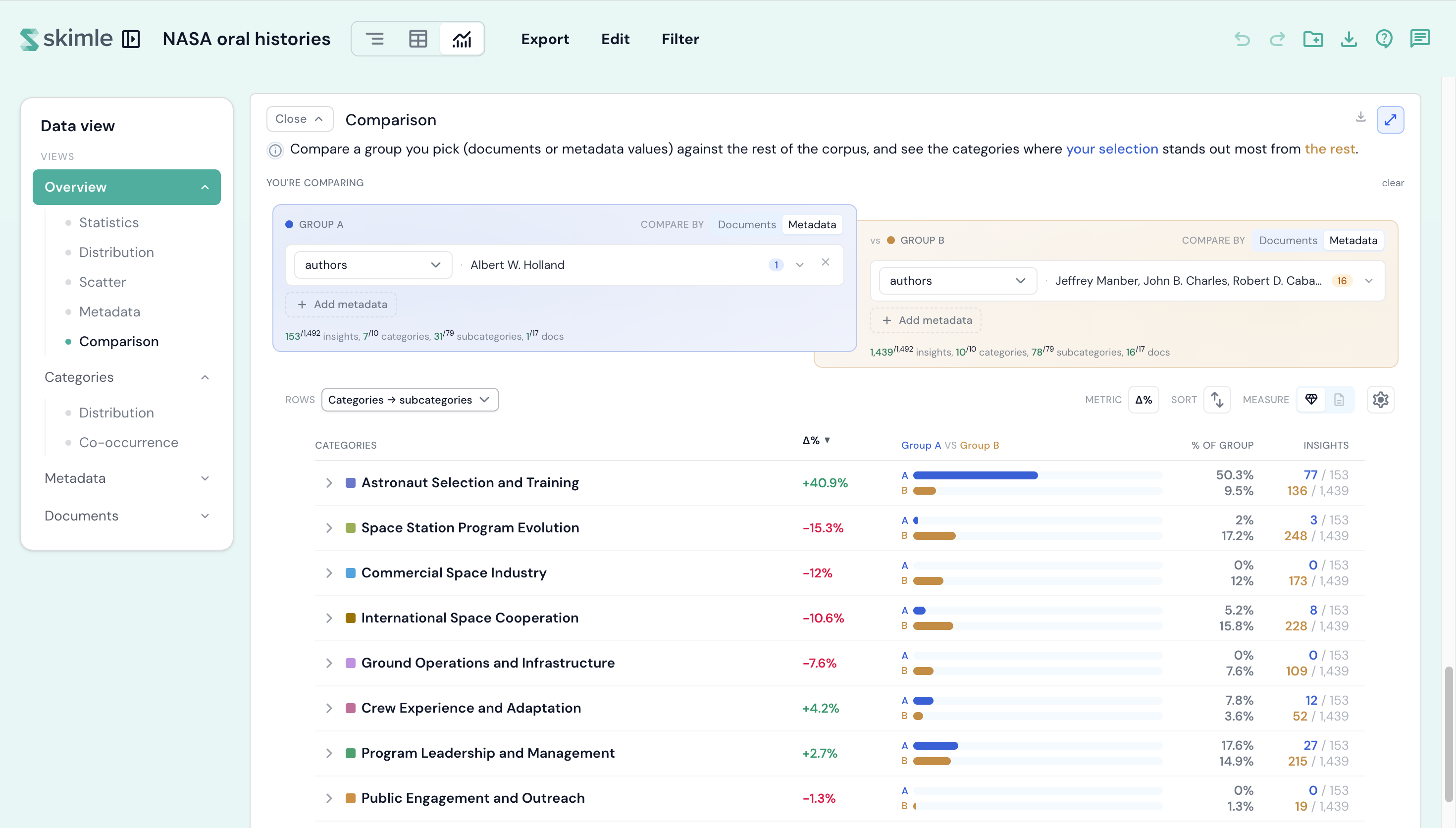Open Group B authors metadata dropdown

click(957, 281)
